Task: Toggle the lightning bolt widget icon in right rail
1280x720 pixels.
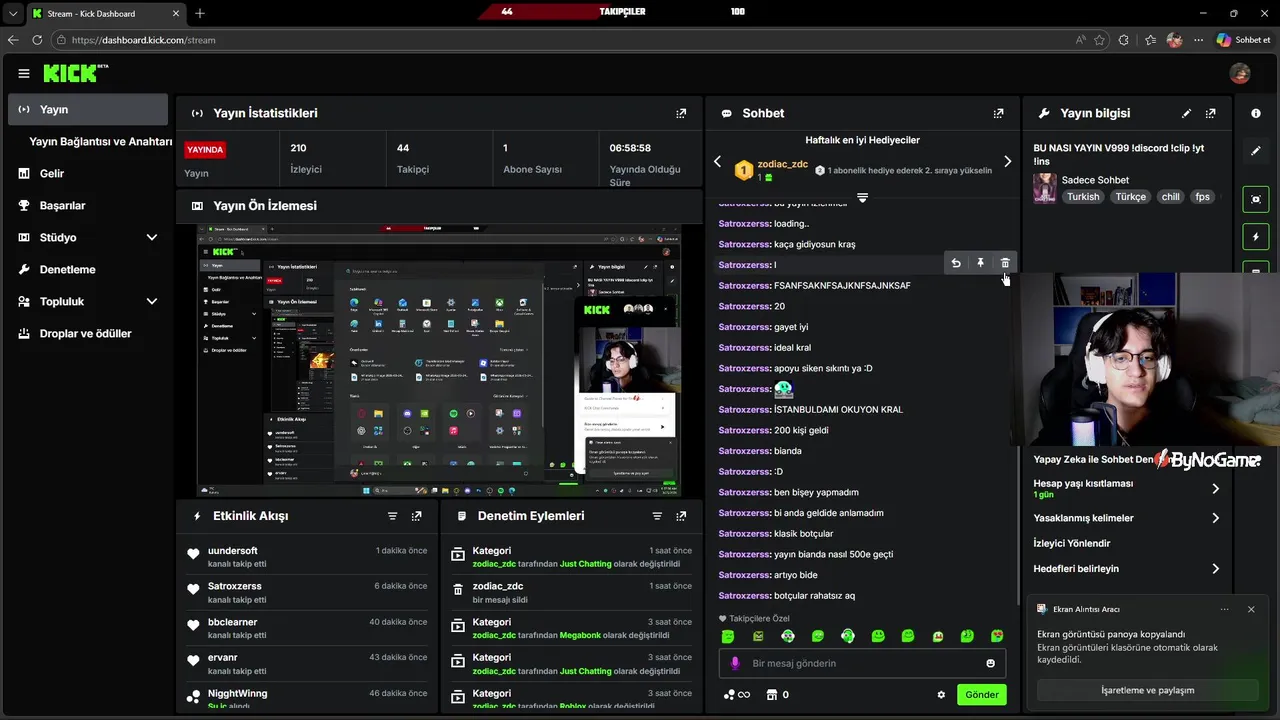Action: 1256,237
